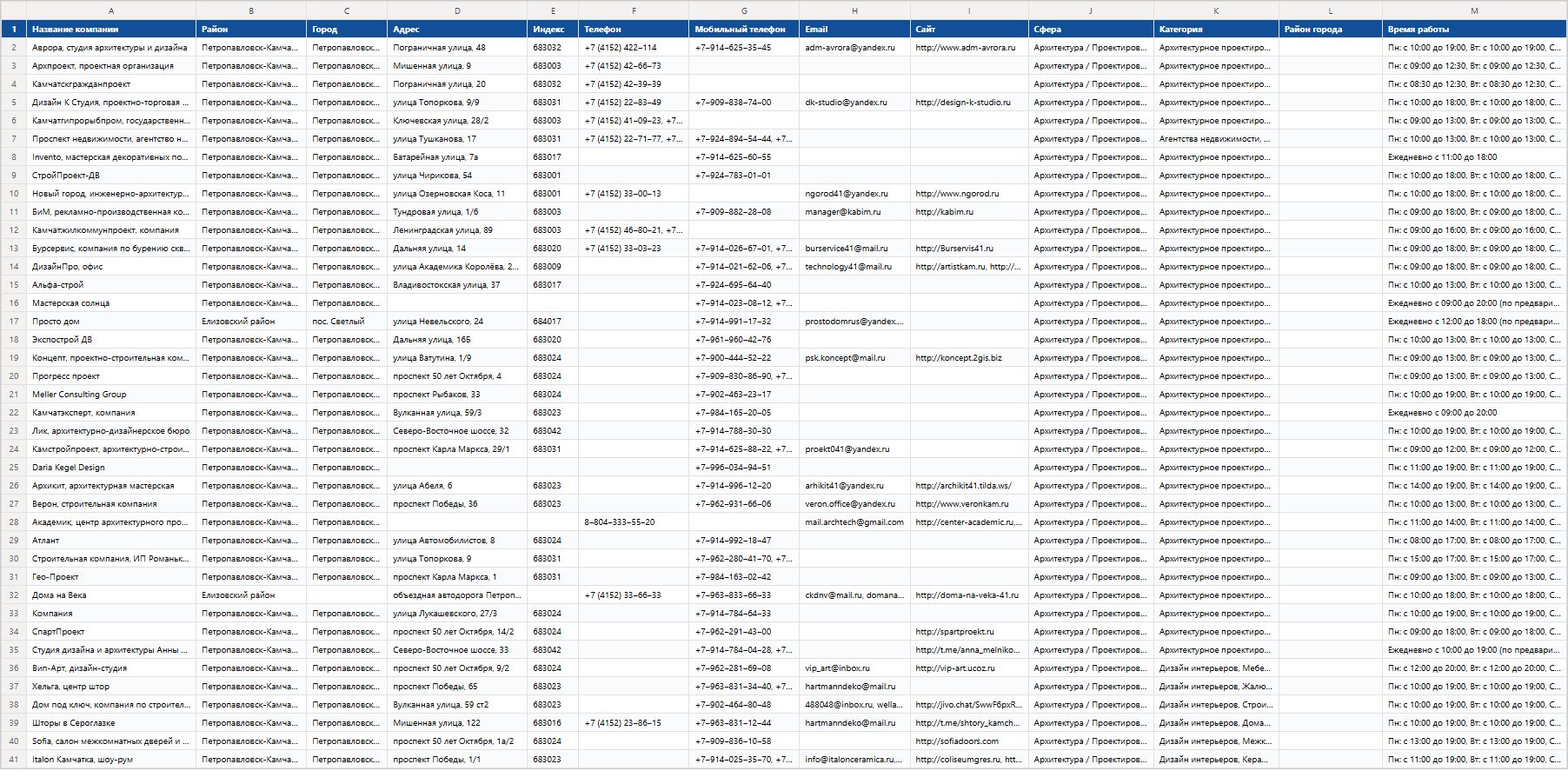Select the "Адрес" header cell
Viewport: 1568px width, 784px height.
(x=457, y=29)
